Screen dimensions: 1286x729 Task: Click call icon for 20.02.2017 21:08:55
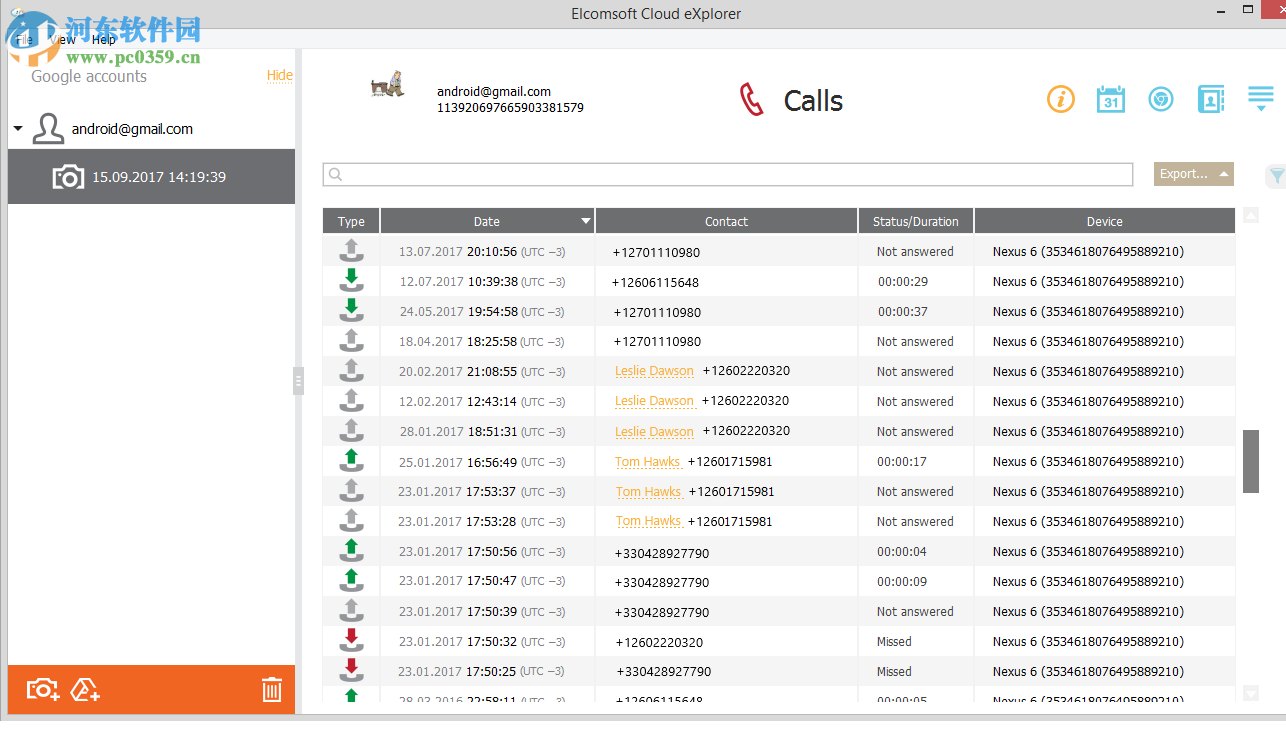pyautogui.click(x=351, y=371)
